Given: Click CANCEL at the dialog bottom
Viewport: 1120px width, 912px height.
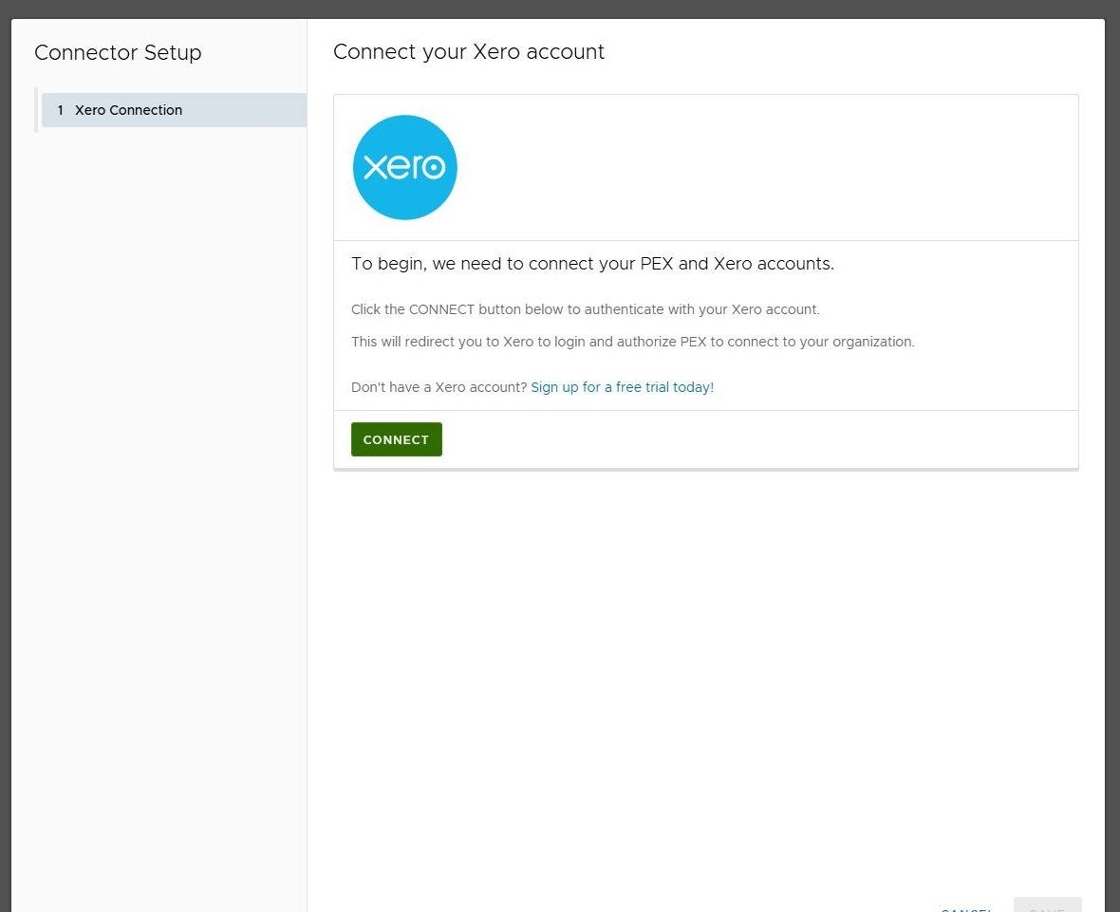Looking at the screenshot, I should click(x=966, y=908).
